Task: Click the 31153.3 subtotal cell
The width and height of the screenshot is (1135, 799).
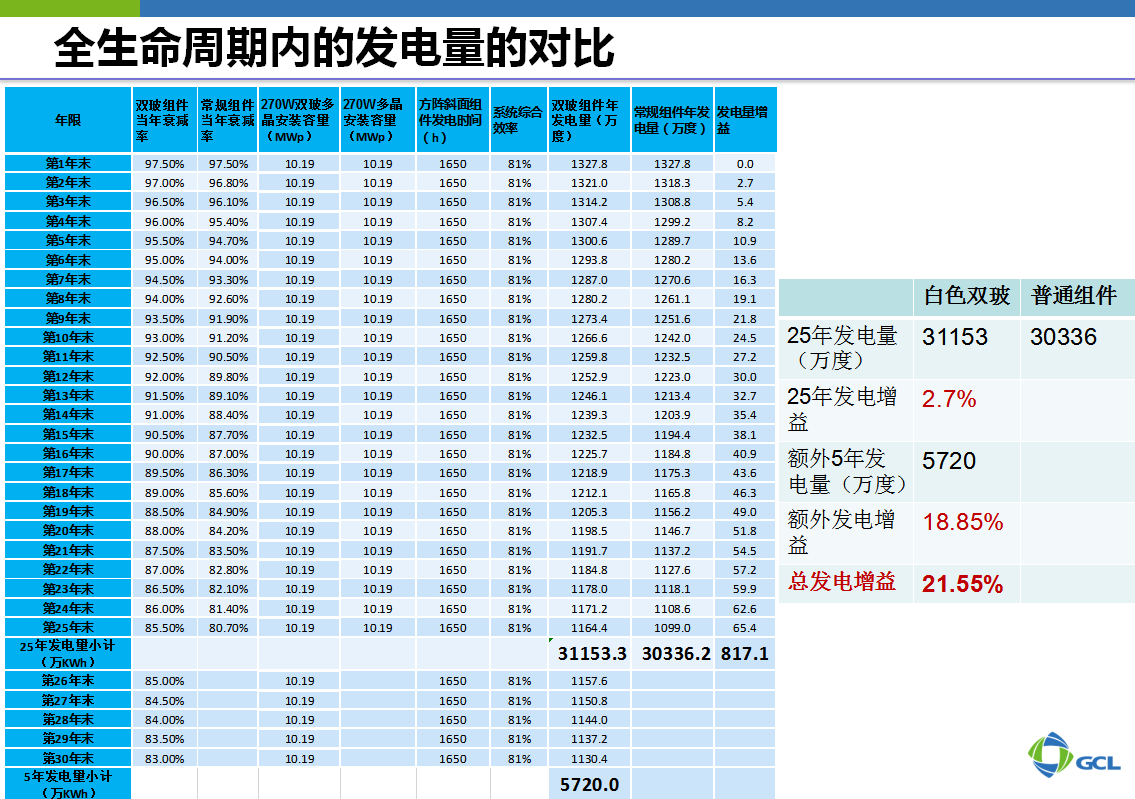Action: tap(592, 653)
